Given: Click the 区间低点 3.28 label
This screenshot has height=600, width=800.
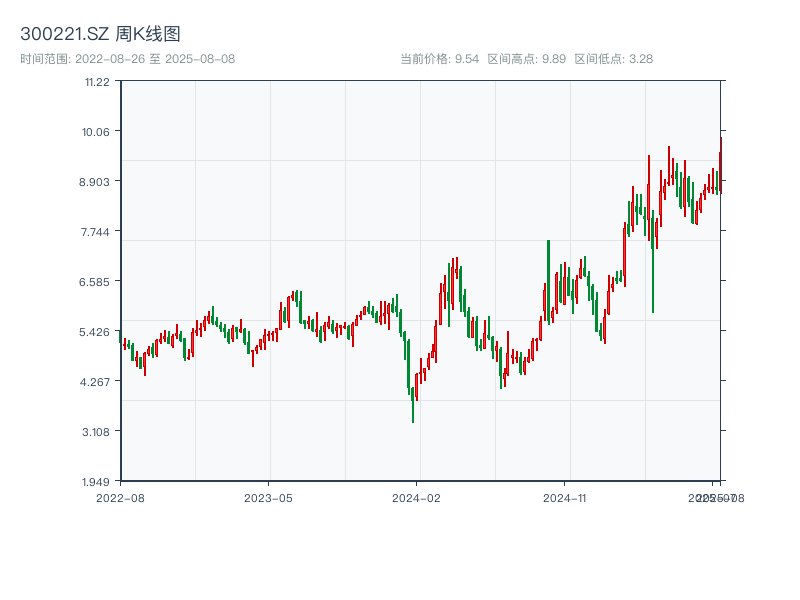Looking at the screenshot, I should [613, 59].
